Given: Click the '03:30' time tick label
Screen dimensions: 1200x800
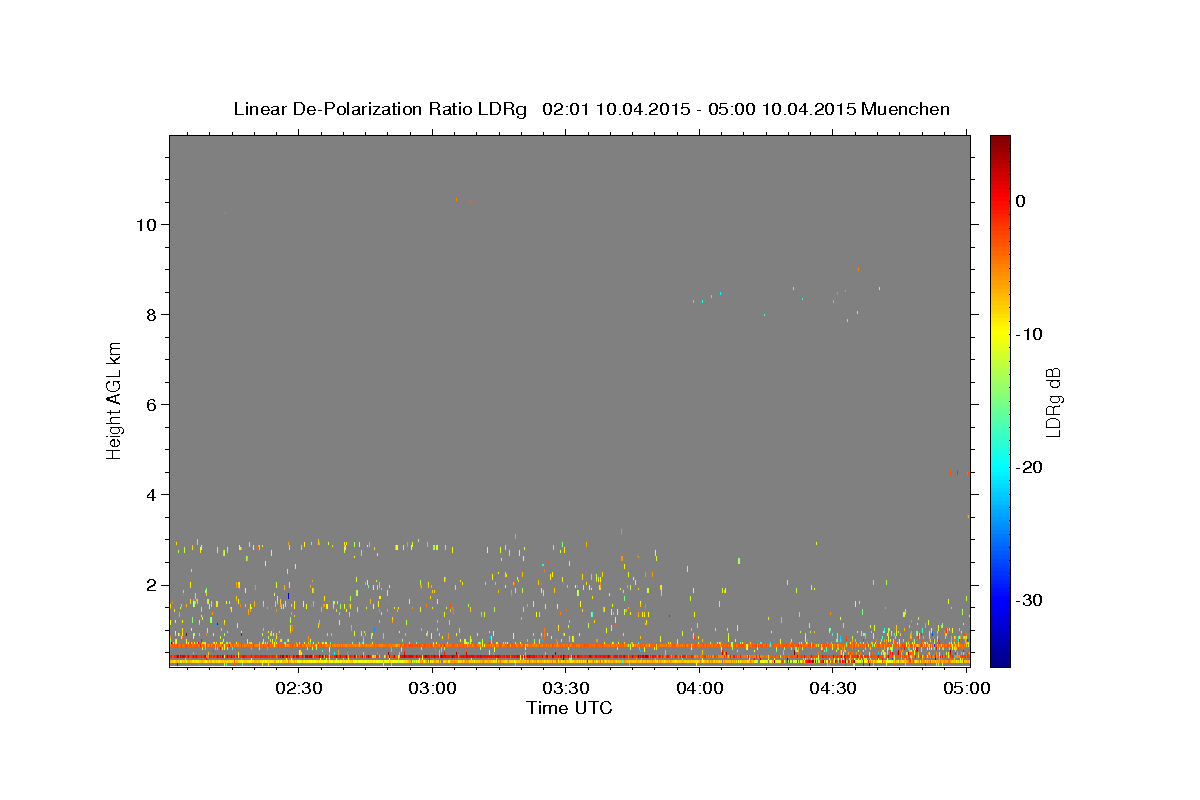Looking at the screenshot, I should tap(566, 688).
